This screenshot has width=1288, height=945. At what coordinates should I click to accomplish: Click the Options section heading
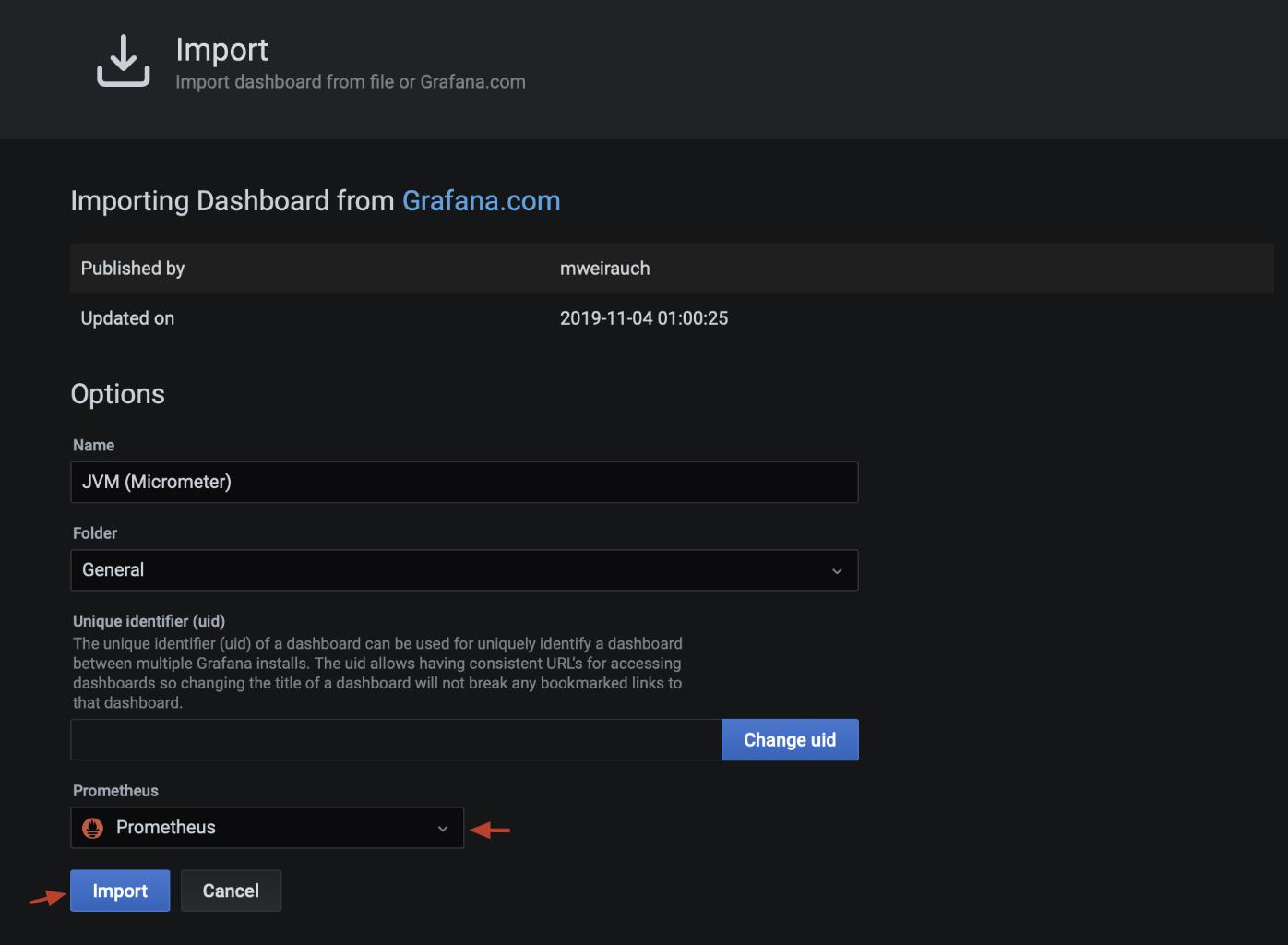tap(117, 394)
